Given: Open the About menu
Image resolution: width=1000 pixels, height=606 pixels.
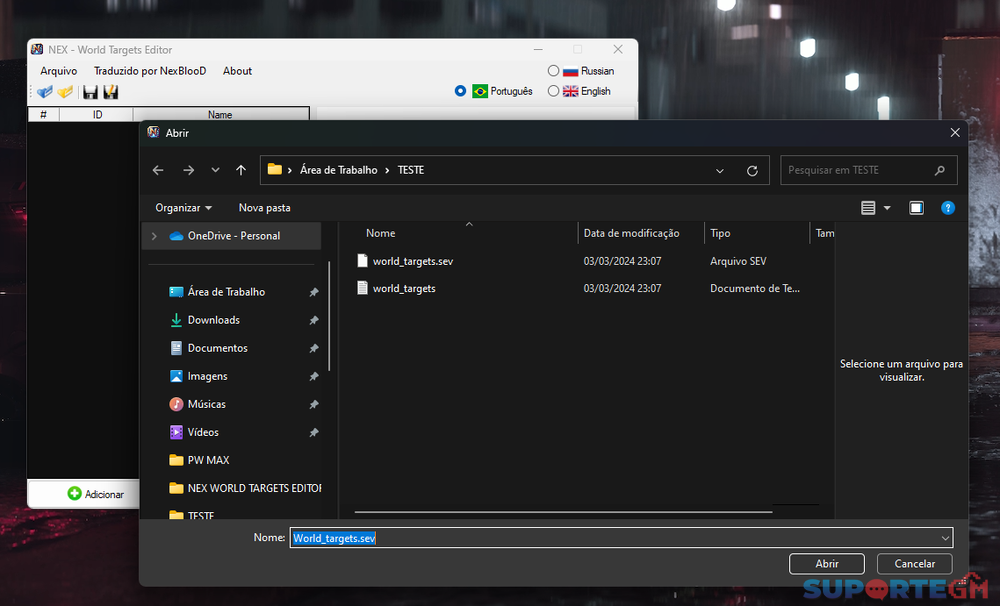Looking at the screenshot, I should click(x=237, y=71).
